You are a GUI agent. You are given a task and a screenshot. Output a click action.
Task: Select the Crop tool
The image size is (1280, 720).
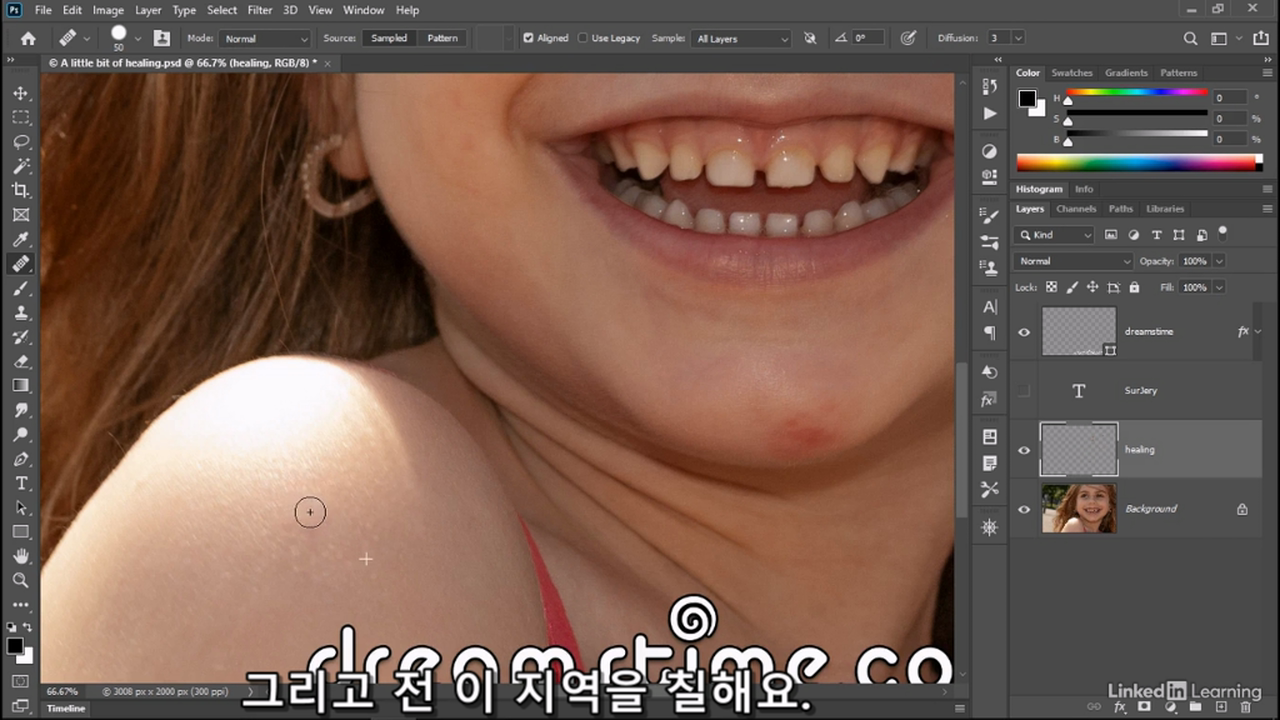tap(21, 190)
